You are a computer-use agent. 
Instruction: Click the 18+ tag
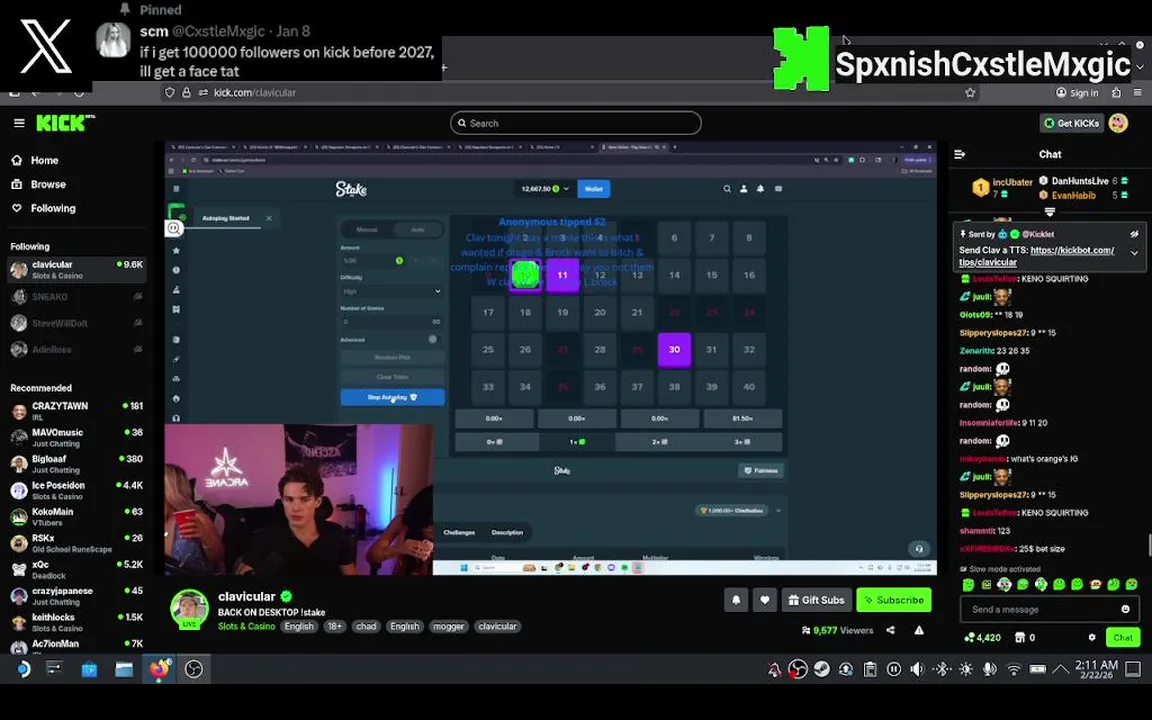pos(334,627)
